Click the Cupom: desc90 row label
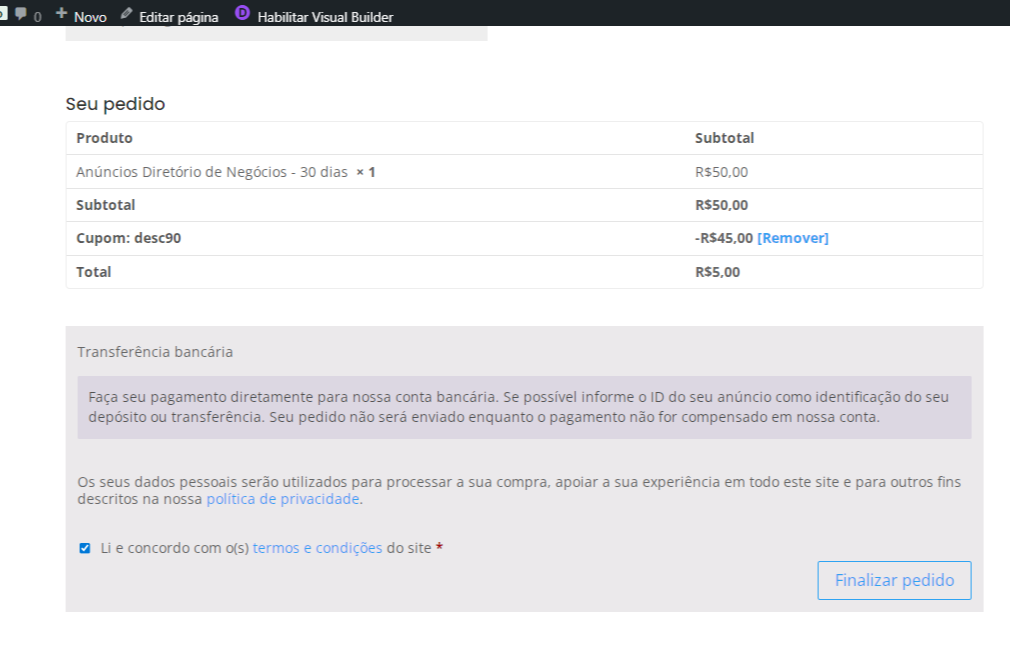 click(128, 238)
